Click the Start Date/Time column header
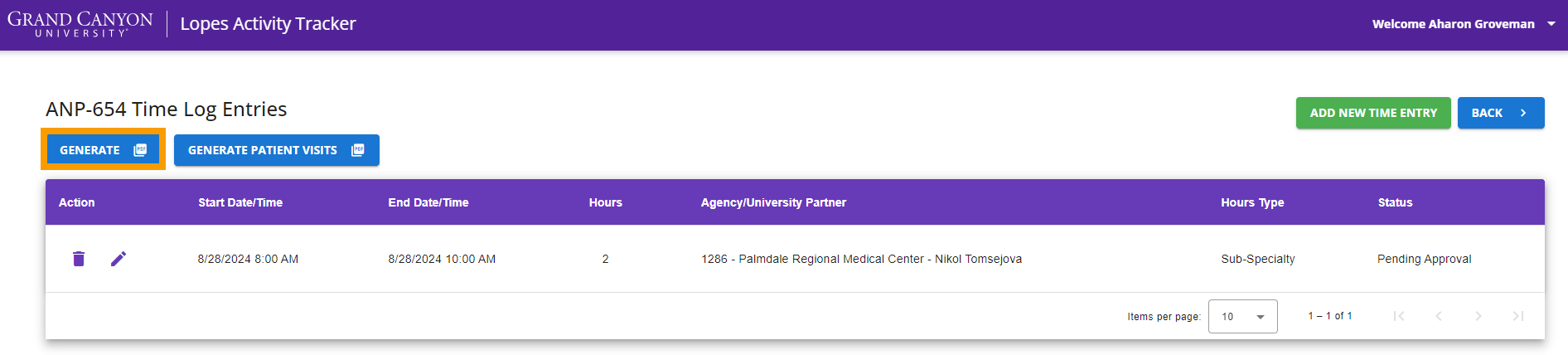This screenshot has height=355, width=1568. [x=240, y=202]
